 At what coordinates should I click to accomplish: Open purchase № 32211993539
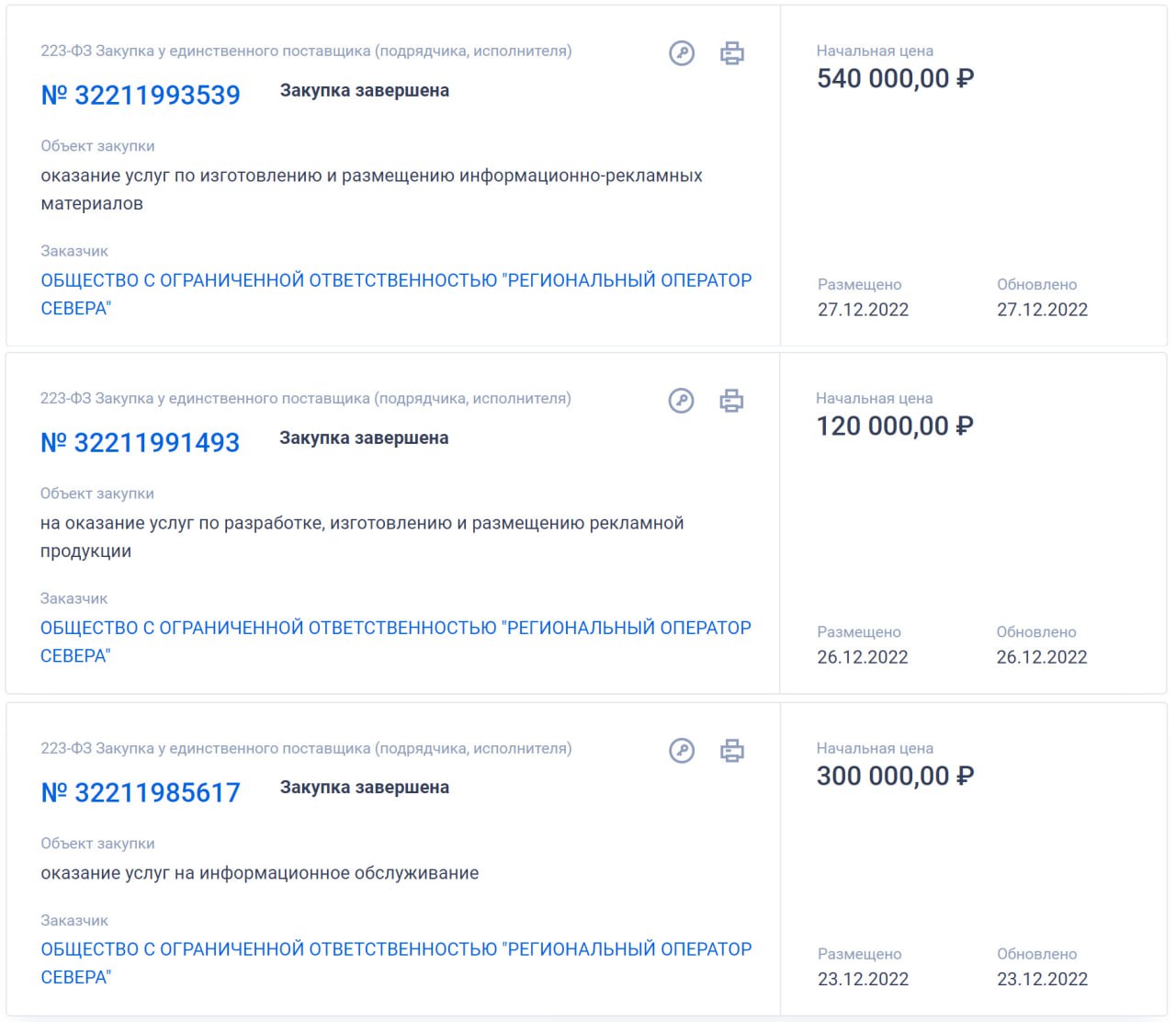[141, 95]
